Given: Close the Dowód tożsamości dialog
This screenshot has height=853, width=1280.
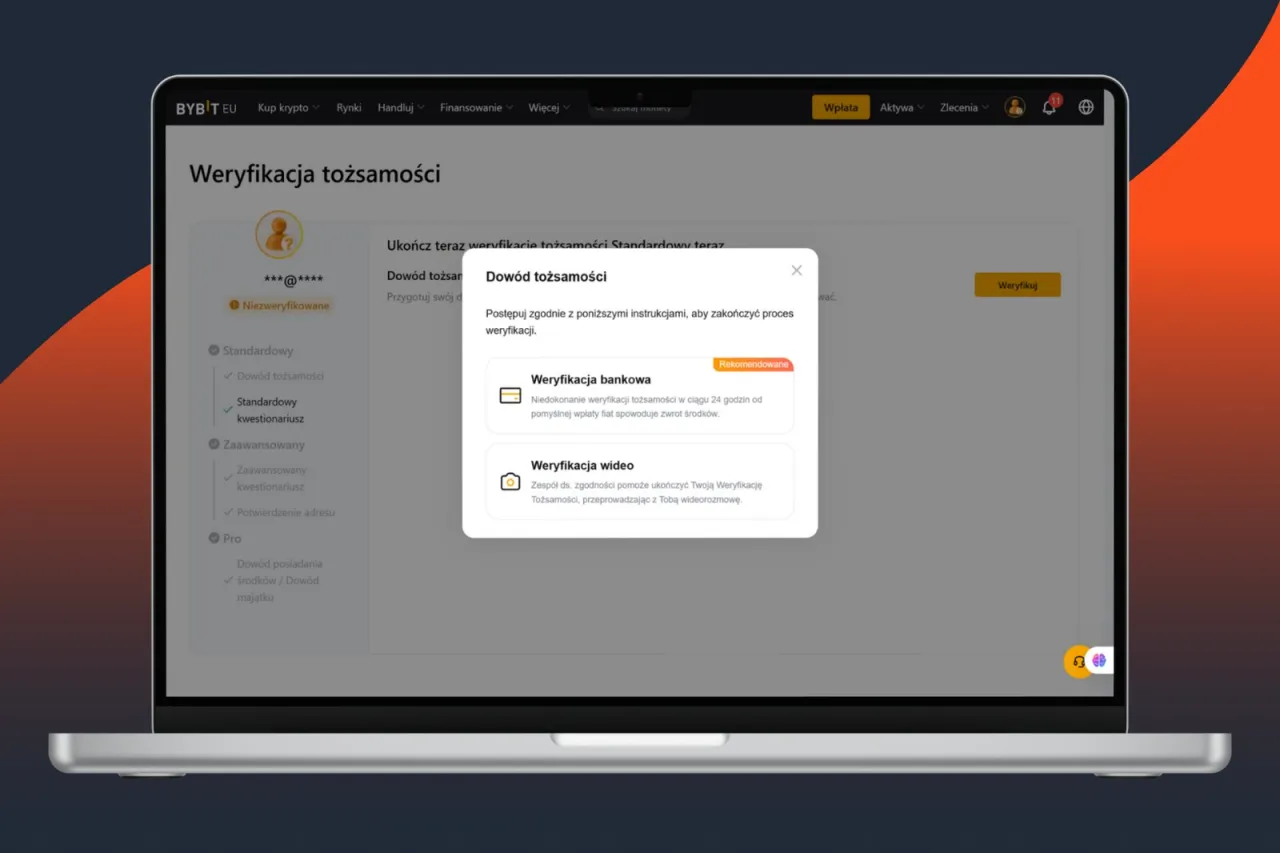Looking at the screenshot, I should 796,270.
